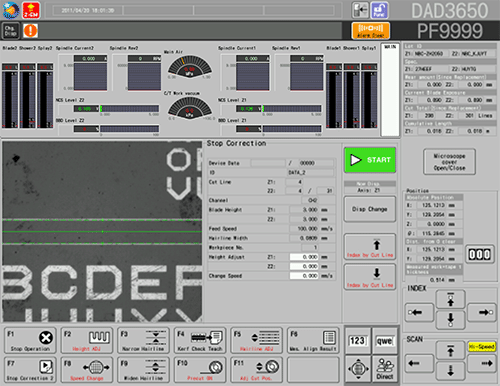Click the Height Adjust Z2 input field
Screen dimensions: 500x386
[x=304, y=266]
